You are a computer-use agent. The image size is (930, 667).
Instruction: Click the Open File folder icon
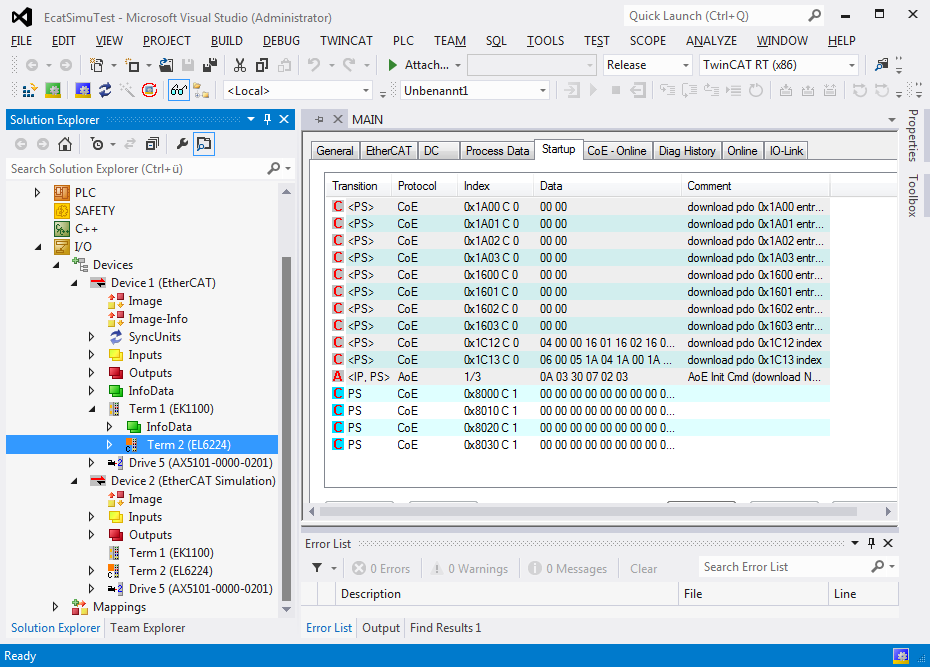click(x=167, y=65)
